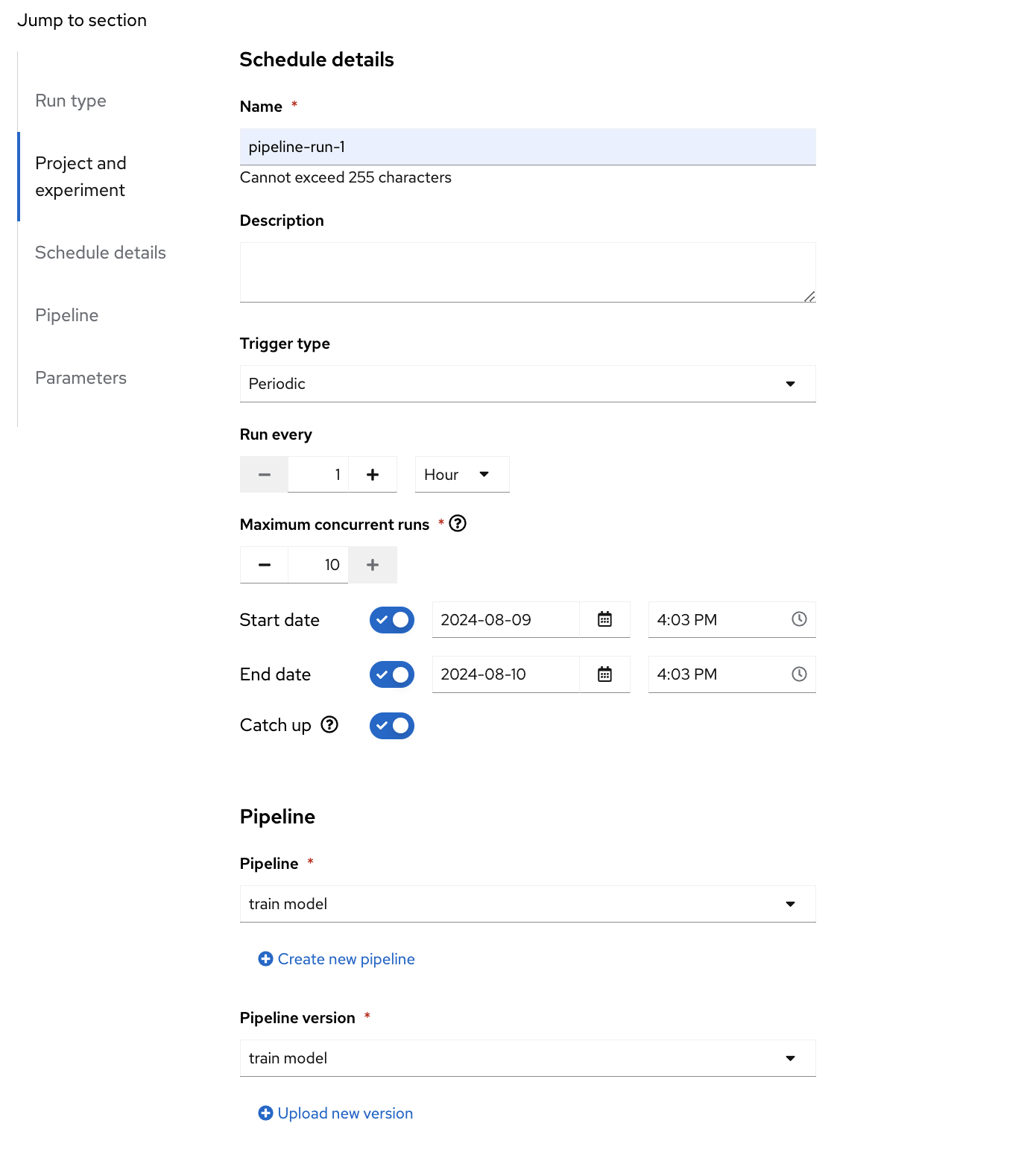Jump to the Parameters section
The image size is (1036, 1167).
coord(81,378)
